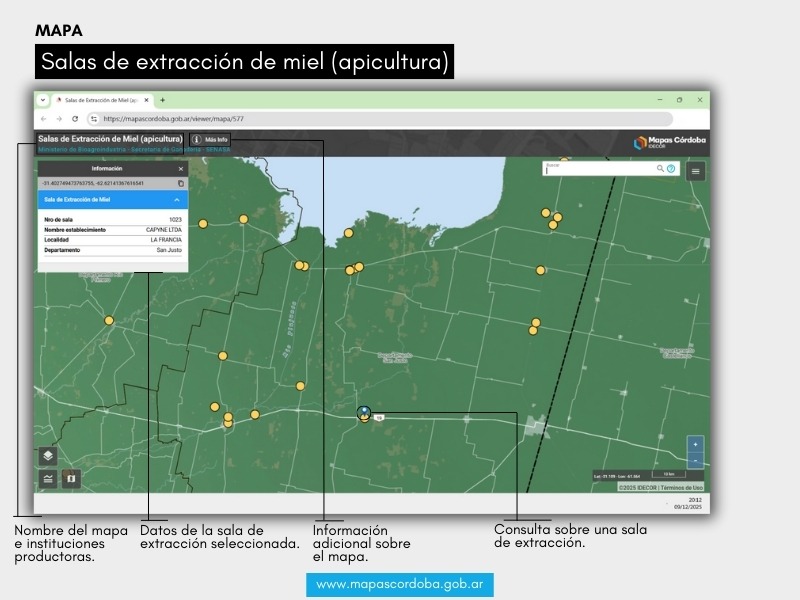Viewport: 800px width, 600px height.
Task: Click the selected map marker pin
Action: 365,412
